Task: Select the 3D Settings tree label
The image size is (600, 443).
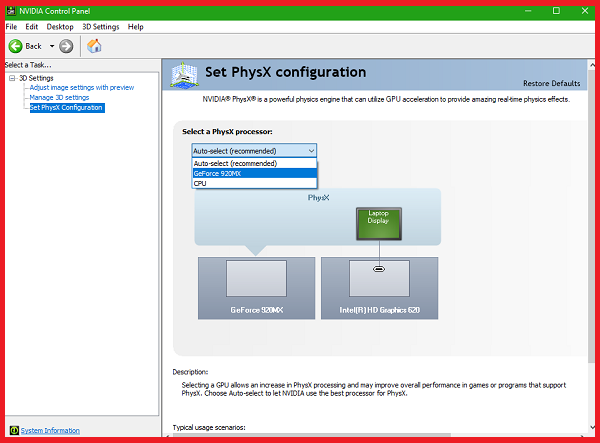Action: pos(36,78)
